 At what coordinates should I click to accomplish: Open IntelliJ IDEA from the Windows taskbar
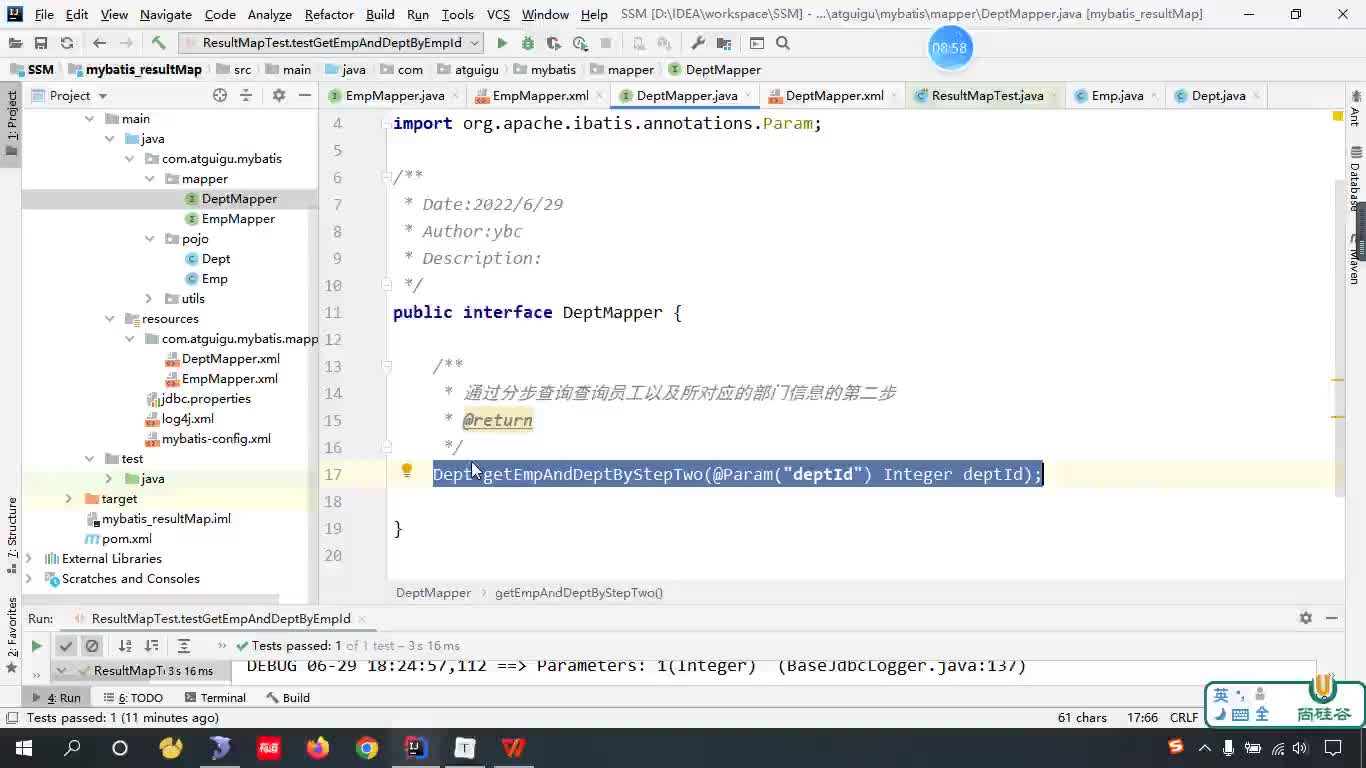click(416, 747)
